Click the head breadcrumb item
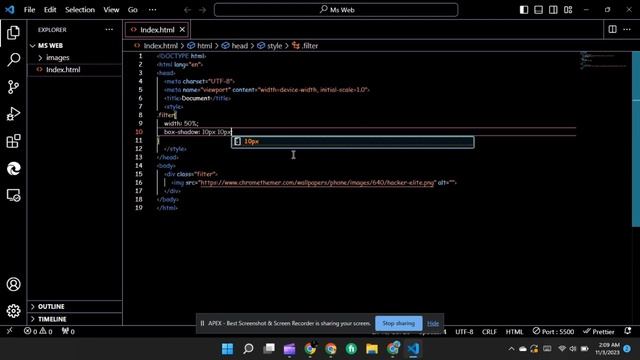Viewport: 640px width, 360px height. (x=235, y=46)
